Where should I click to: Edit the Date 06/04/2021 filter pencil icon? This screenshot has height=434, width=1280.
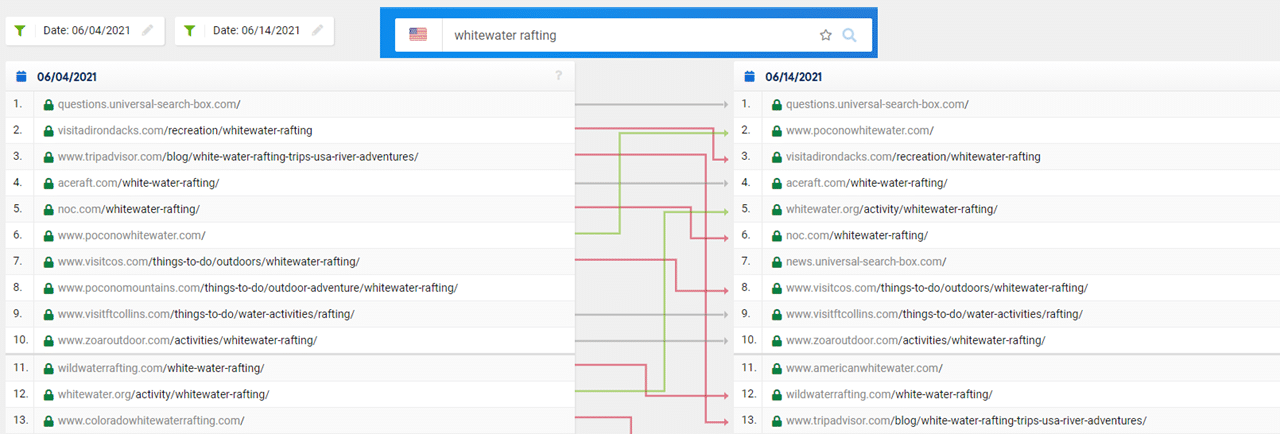click(148, 31)
